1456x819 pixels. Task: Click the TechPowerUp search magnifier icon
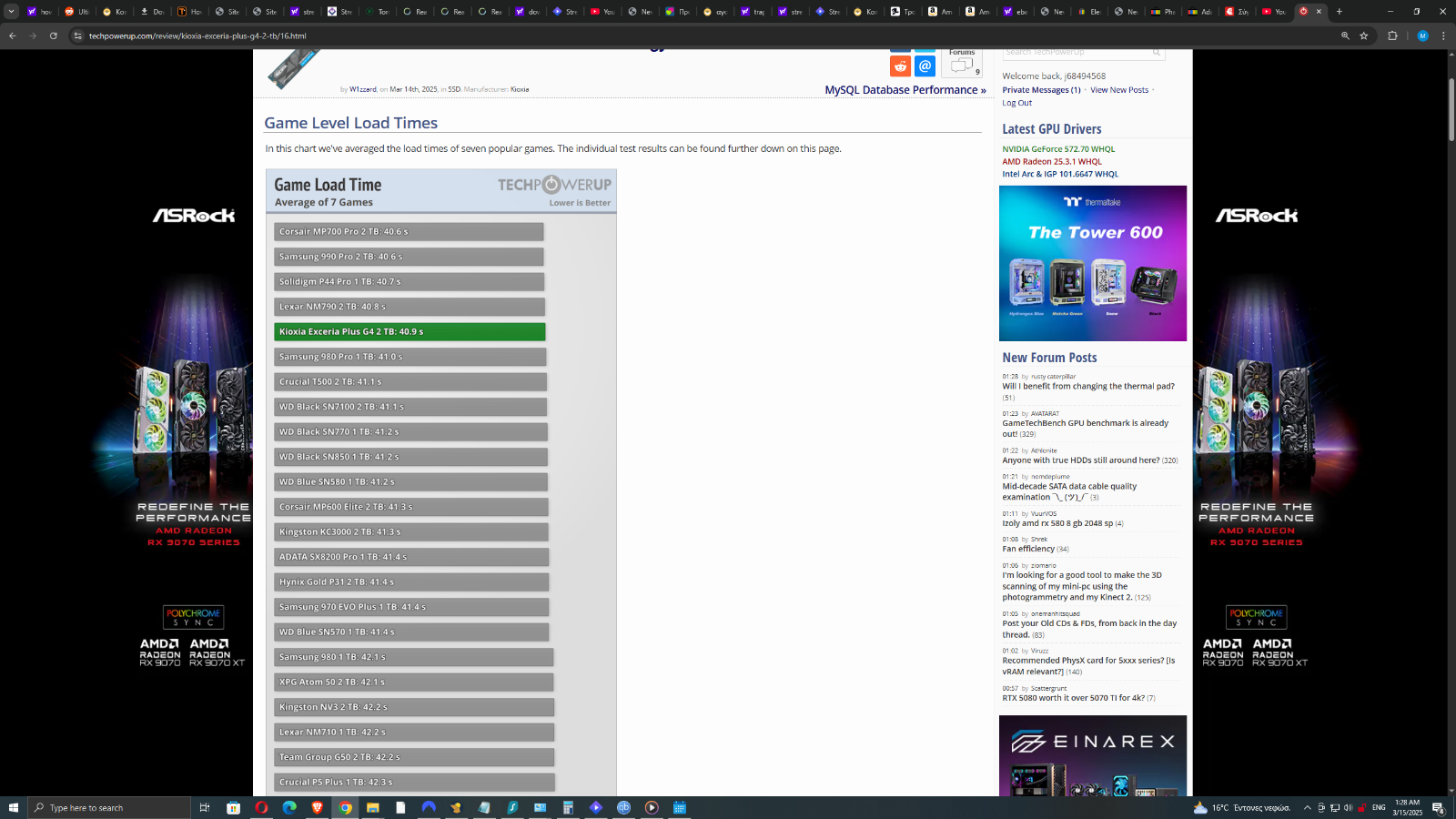(x=1157, y=53)
